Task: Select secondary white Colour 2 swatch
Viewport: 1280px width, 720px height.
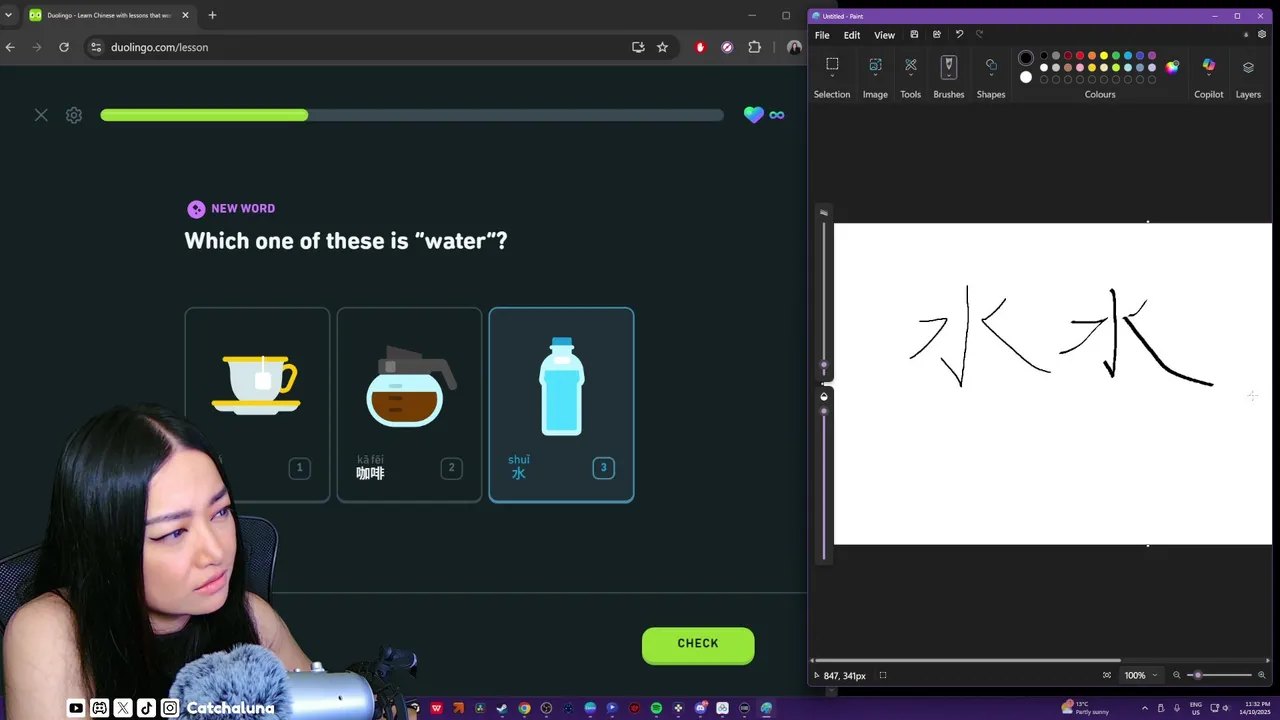Action: 1026,77
